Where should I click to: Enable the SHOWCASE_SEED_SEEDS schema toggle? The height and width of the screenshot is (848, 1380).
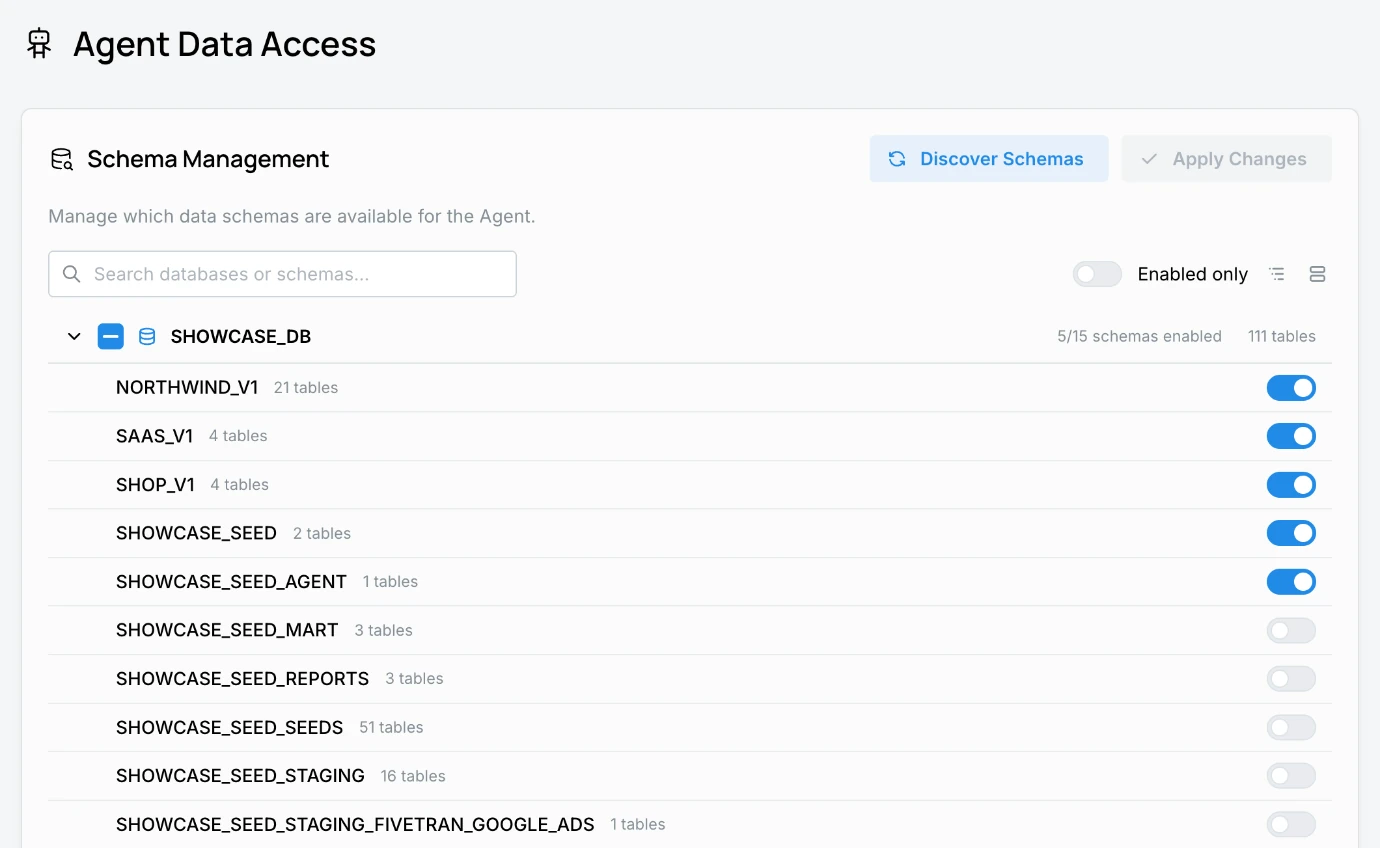point(1291,727)
